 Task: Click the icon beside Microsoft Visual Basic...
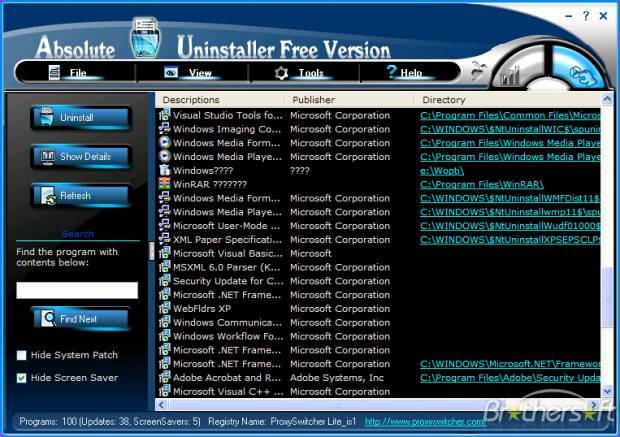click(164, 253)
